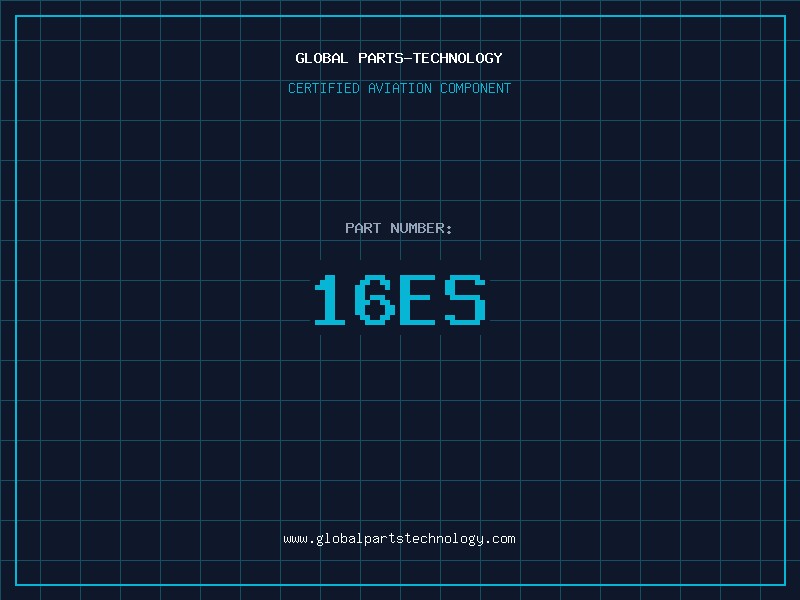Click the PART NUMBER: label
The height and width of the screenshot is (600, 800).
coord(399,228)
